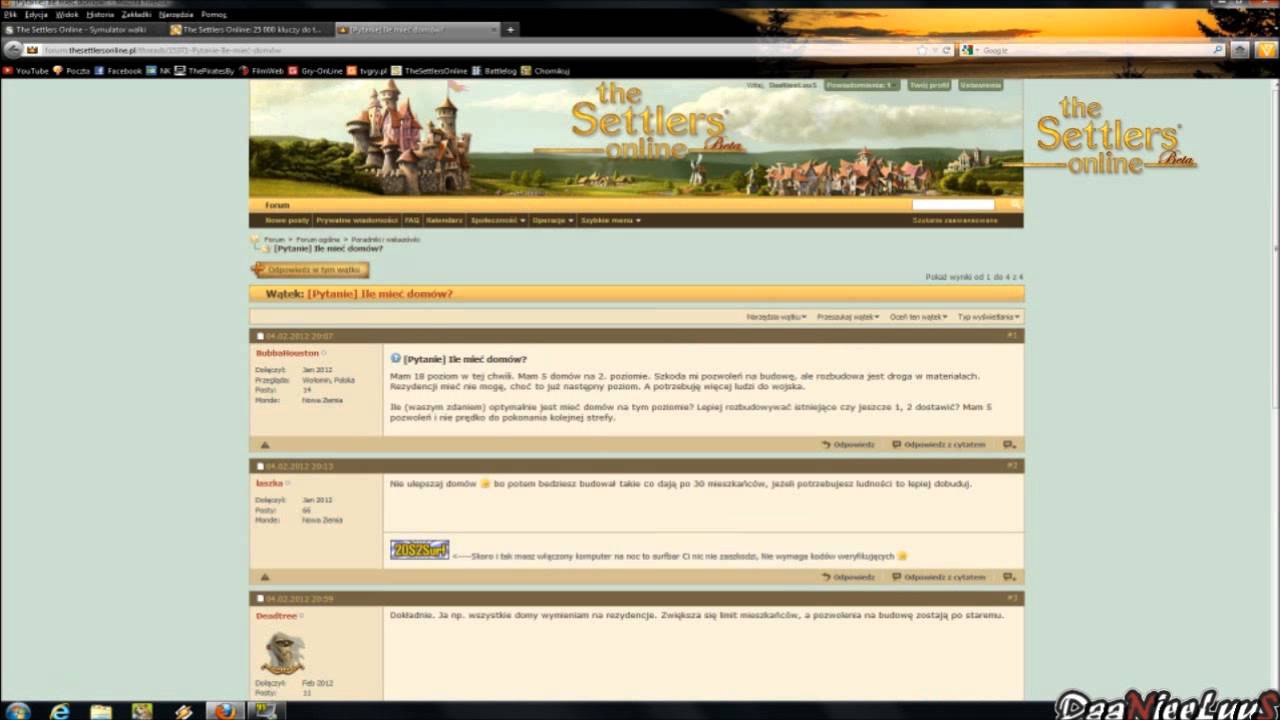Click Odpowiedz under laszka's post

pyautogui.click(x=848, y=577)
